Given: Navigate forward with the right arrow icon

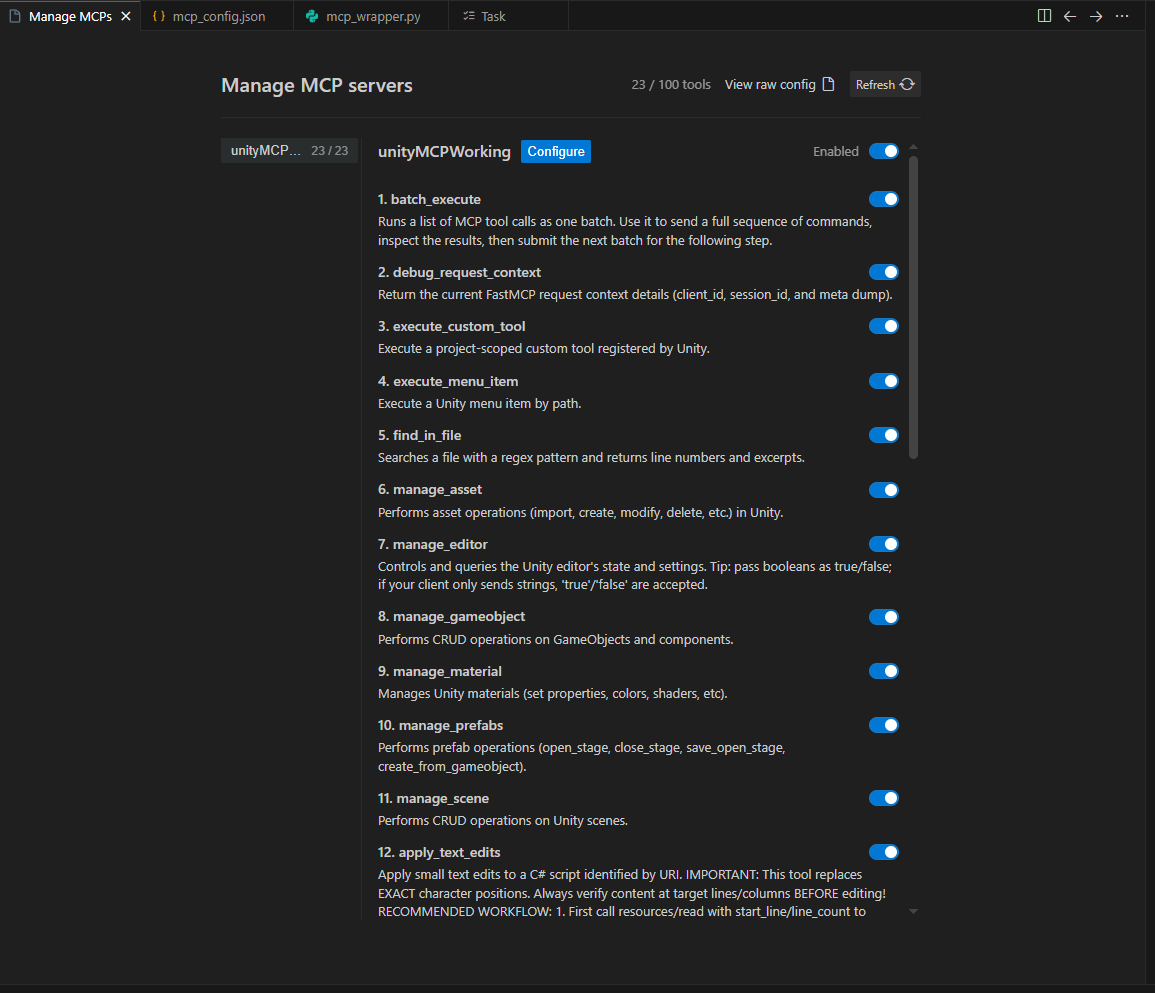Looking at the screenshot, I should (1096, 16).
